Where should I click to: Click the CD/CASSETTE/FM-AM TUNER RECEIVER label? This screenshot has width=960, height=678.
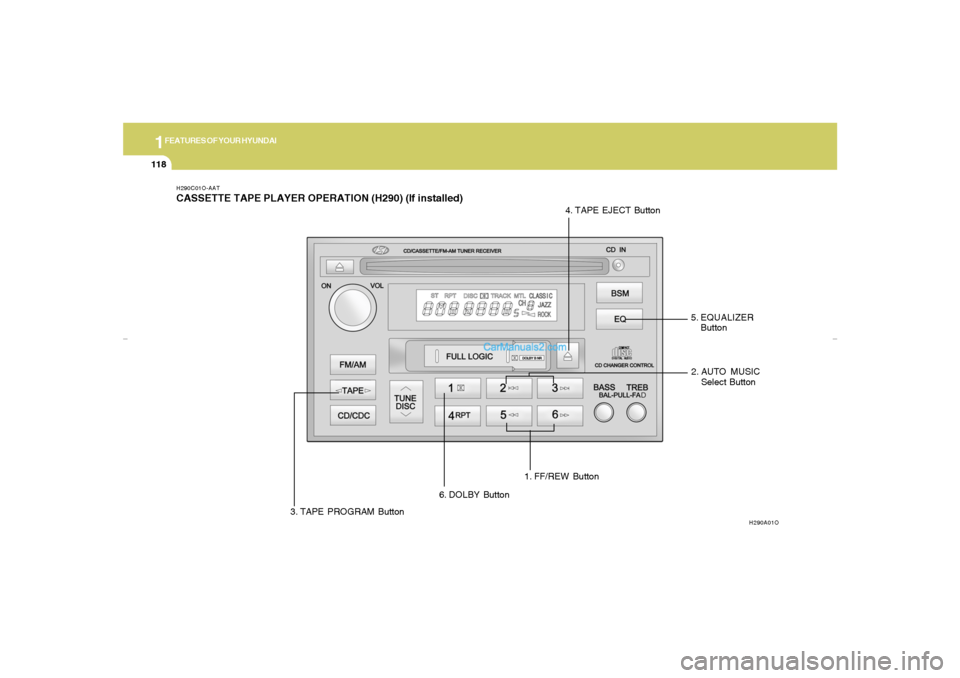(x=452, y=251)
